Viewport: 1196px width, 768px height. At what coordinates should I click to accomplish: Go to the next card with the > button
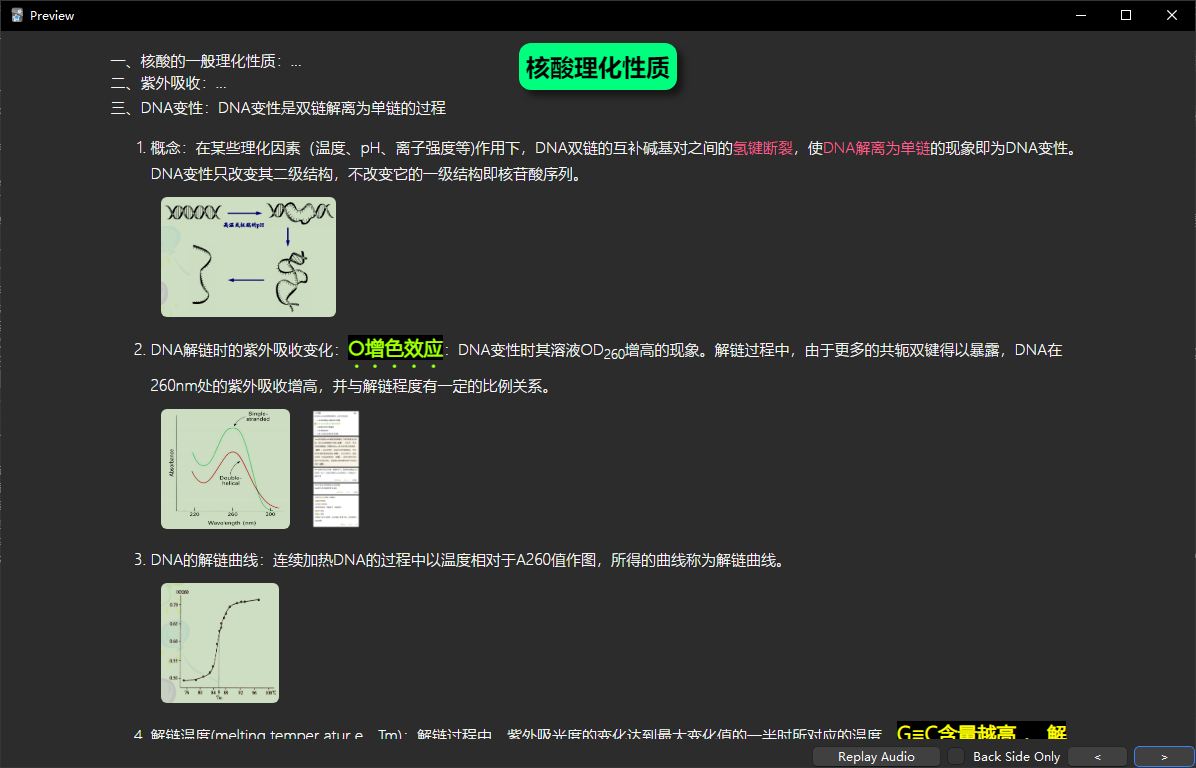coord(1164,757)
